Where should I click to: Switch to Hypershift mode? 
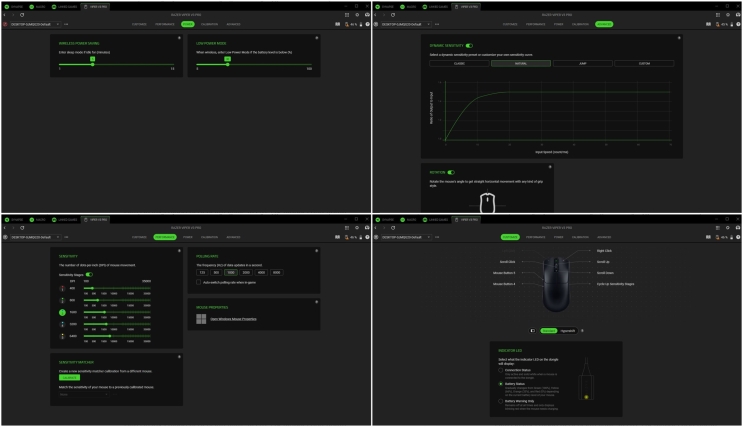pyautogui.click(x=568, y=331)
